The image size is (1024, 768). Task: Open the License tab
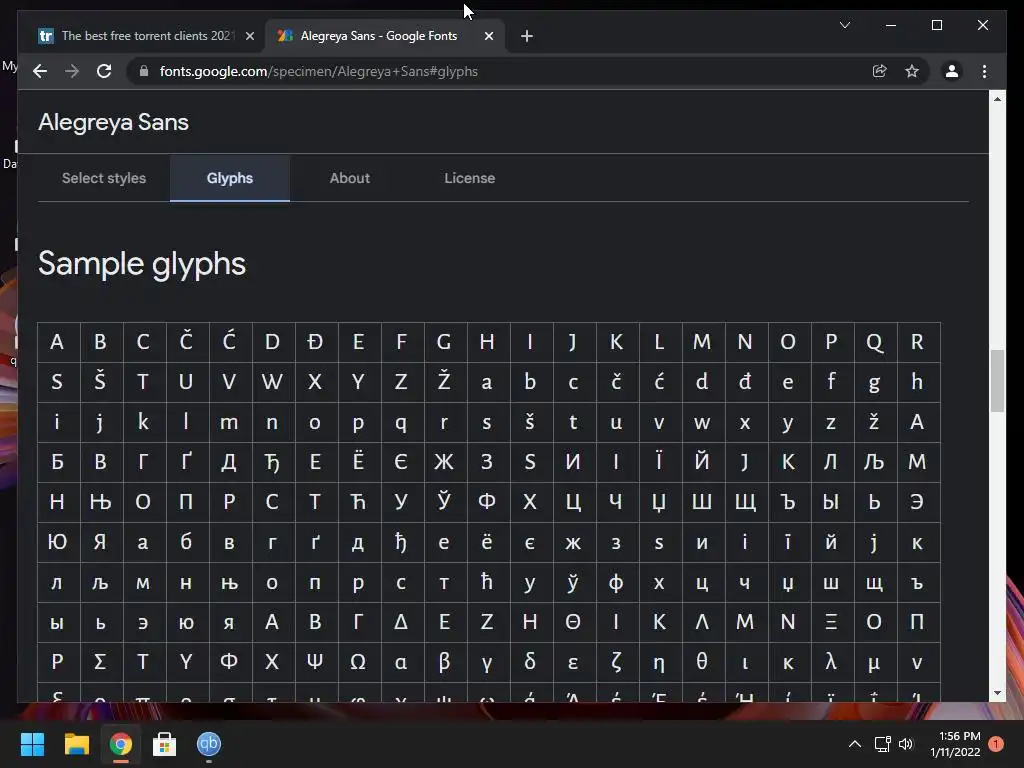(470, 178)
